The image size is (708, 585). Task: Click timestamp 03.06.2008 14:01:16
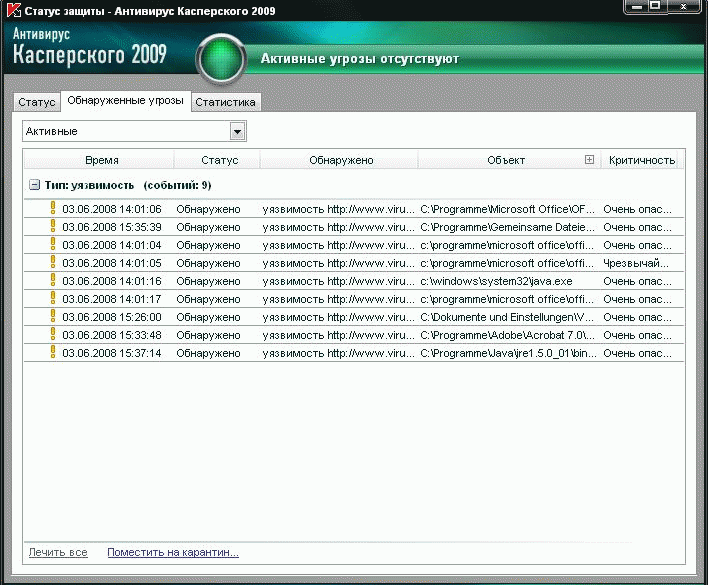coord(112,281)
